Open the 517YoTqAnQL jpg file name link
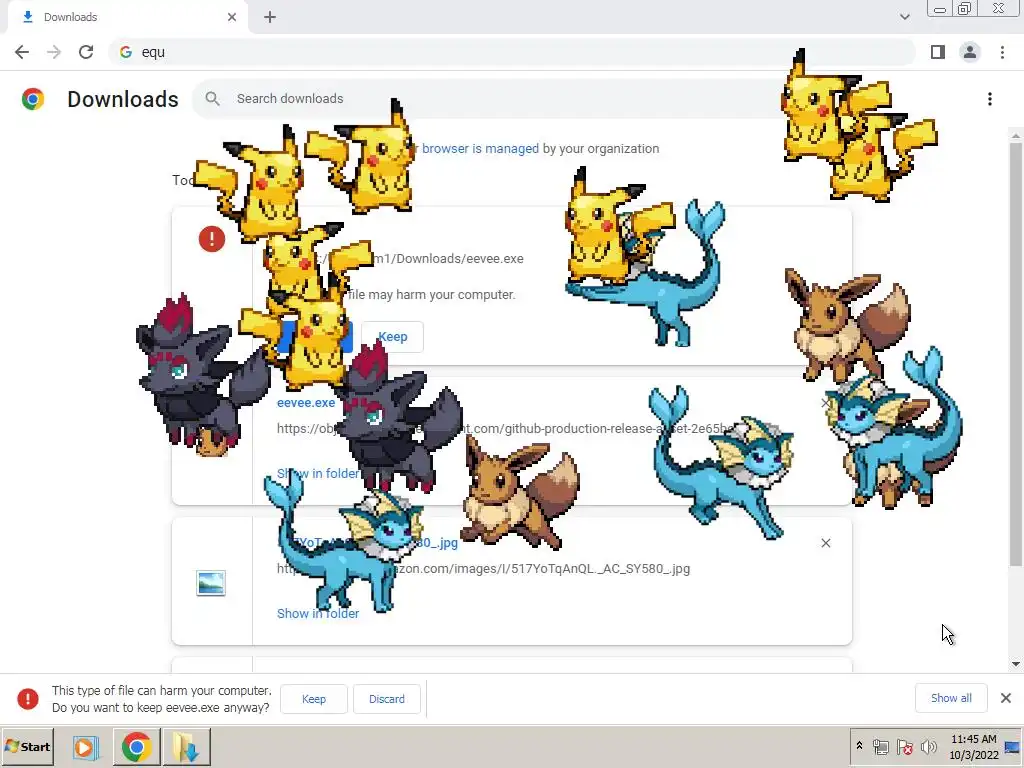 point(368,542)
